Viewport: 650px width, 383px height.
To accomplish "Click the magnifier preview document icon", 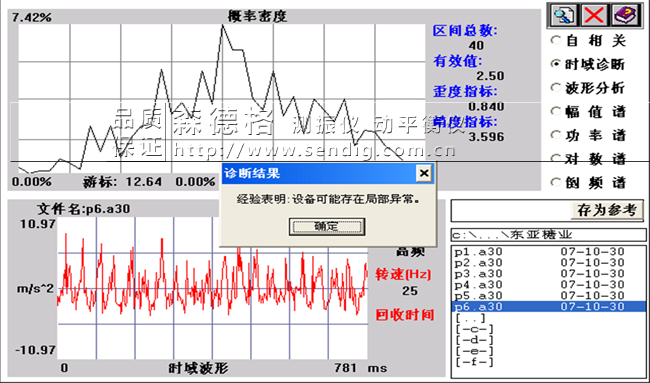I will tap(563, 15).
